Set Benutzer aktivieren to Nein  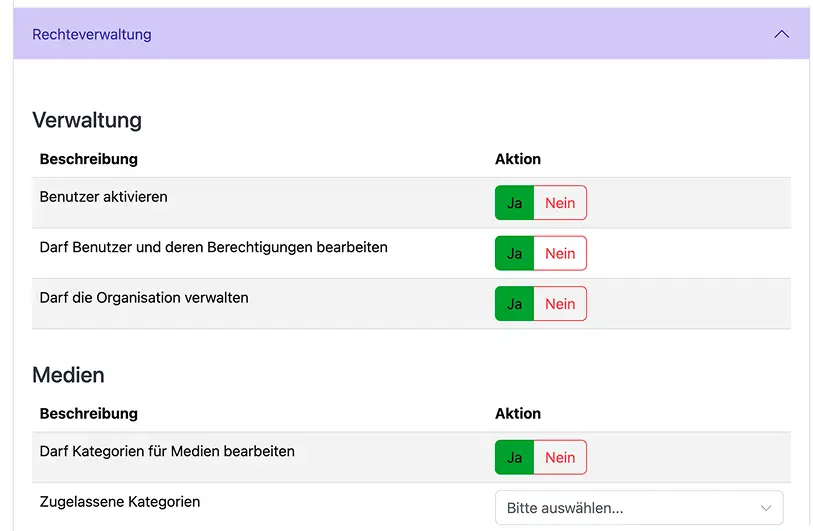[x=560, y=203]
